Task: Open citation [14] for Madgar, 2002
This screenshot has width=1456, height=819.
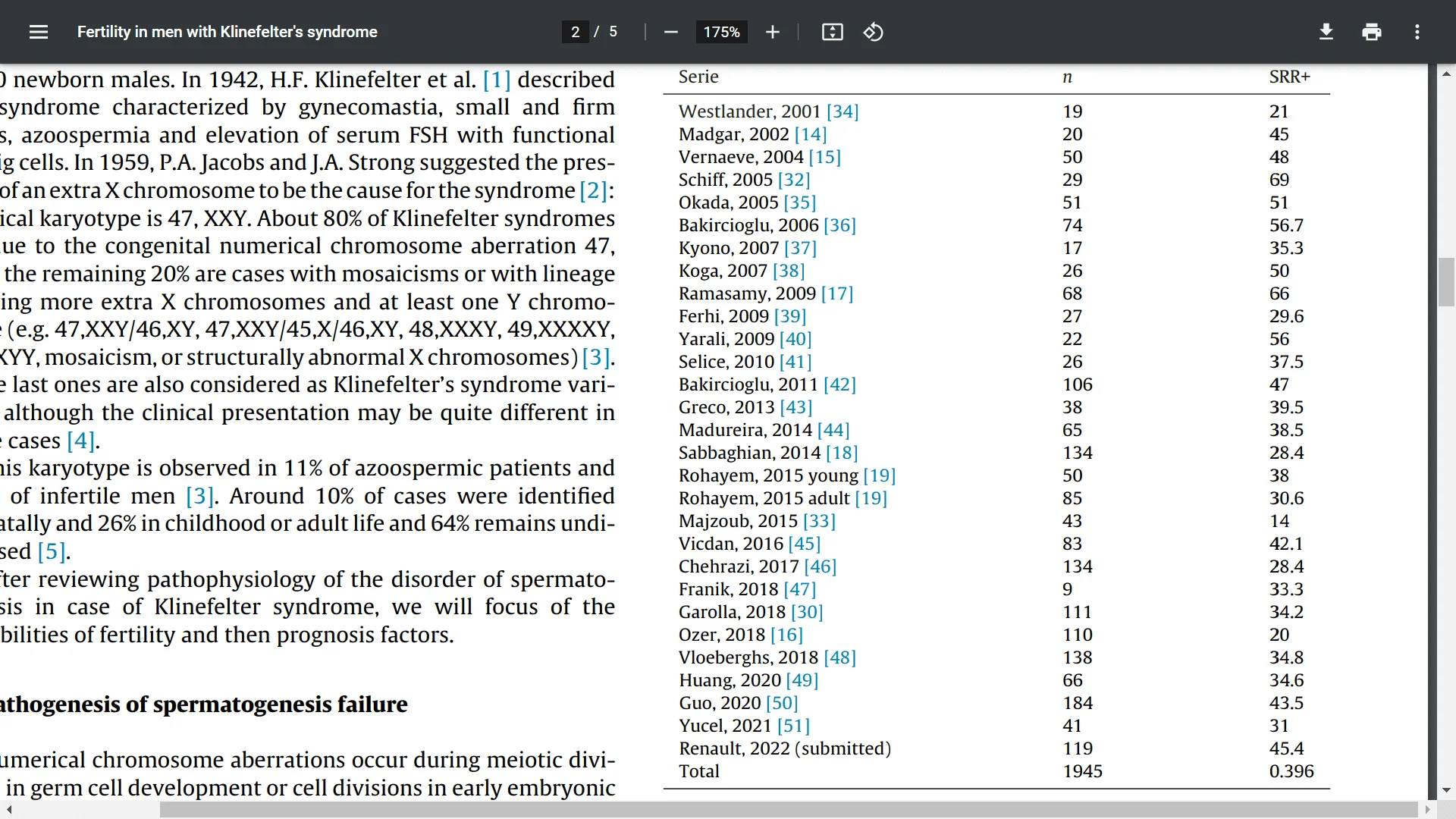Action: coord(811,134)
